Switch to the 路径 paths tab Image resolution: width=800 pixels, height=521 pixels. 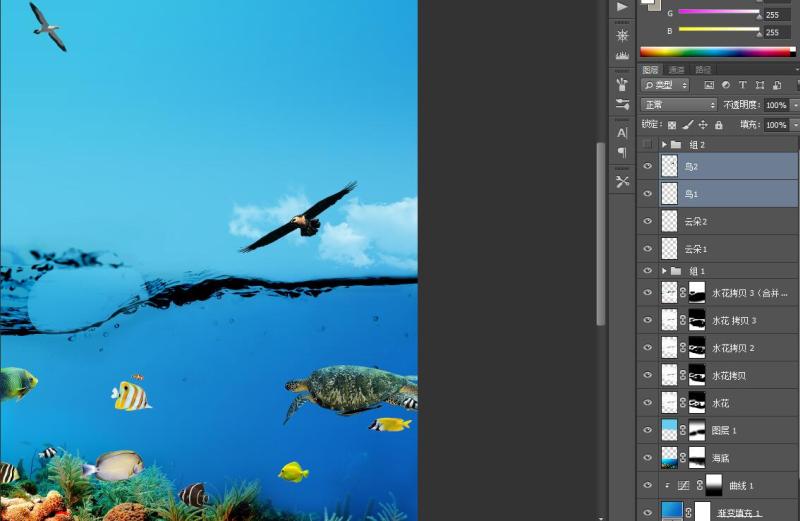pyautogui.click(x=703, y=69)
